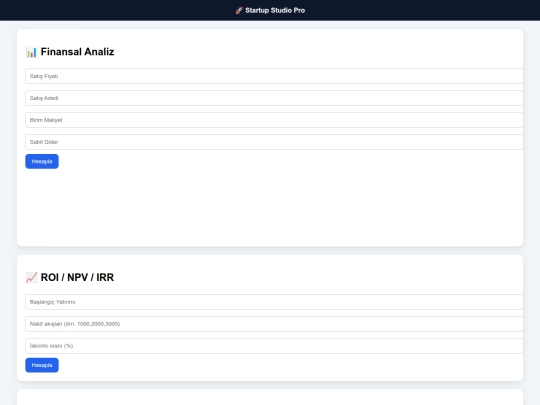This screenshot has height=405, width=540.
Task: Click the rocket icon in header
Action: (239, 10)
